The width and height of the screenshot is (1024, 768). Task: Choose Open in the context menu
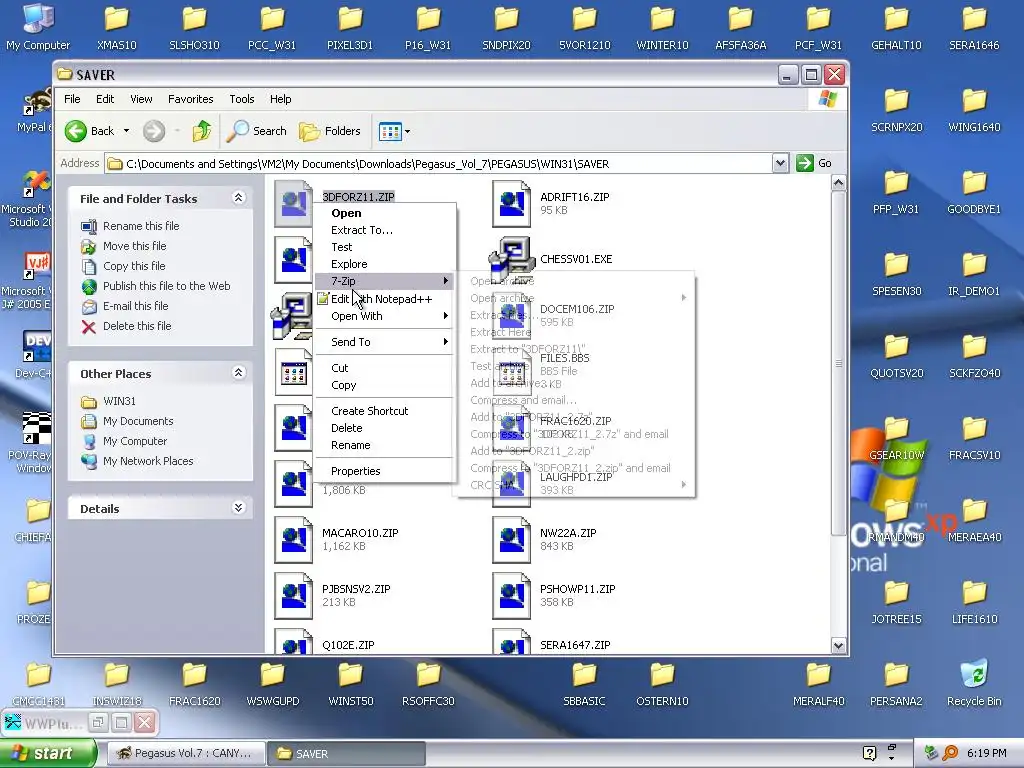[x=384, y=213]
